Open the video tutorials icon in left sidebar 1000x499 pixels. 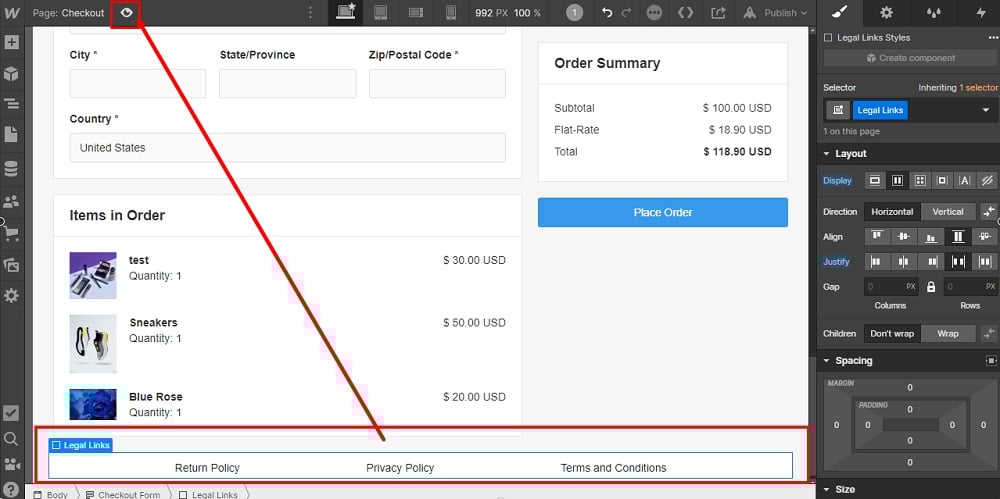11,464
